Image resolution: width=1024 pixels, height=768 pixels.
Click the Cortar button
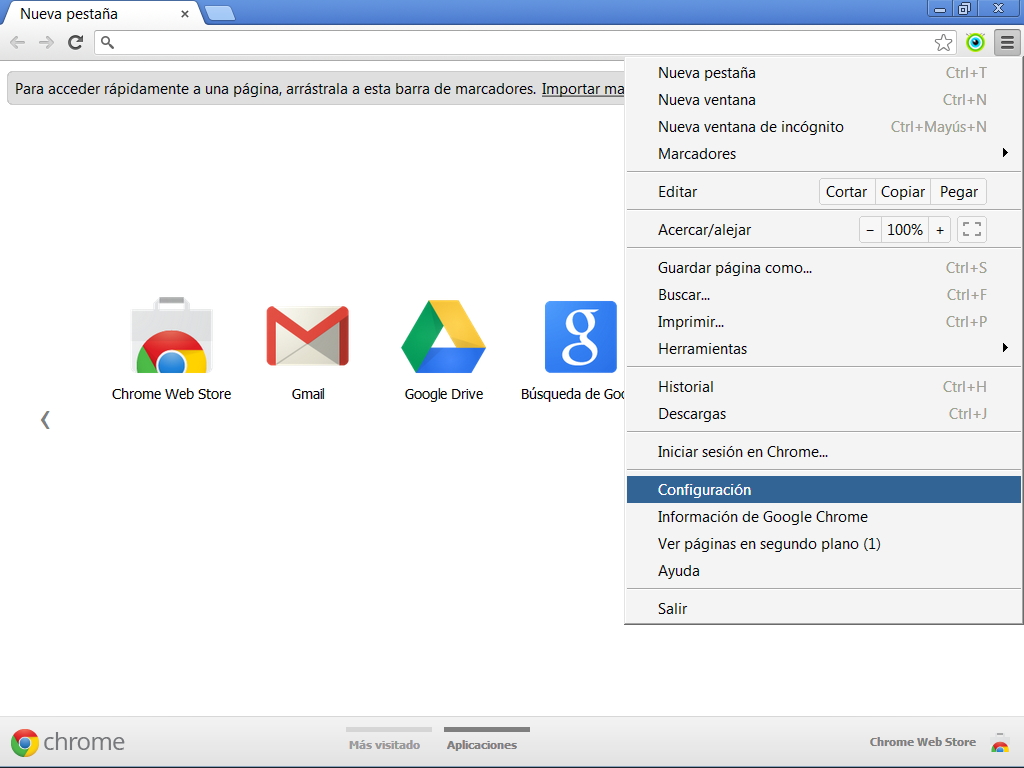tap(846, 191)
